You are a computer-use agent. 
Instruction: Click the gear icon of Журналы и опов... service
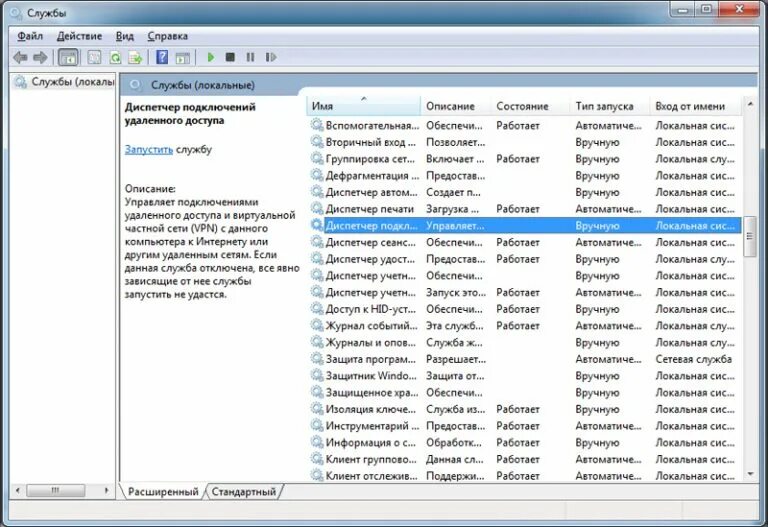click(x=317, y=342)
